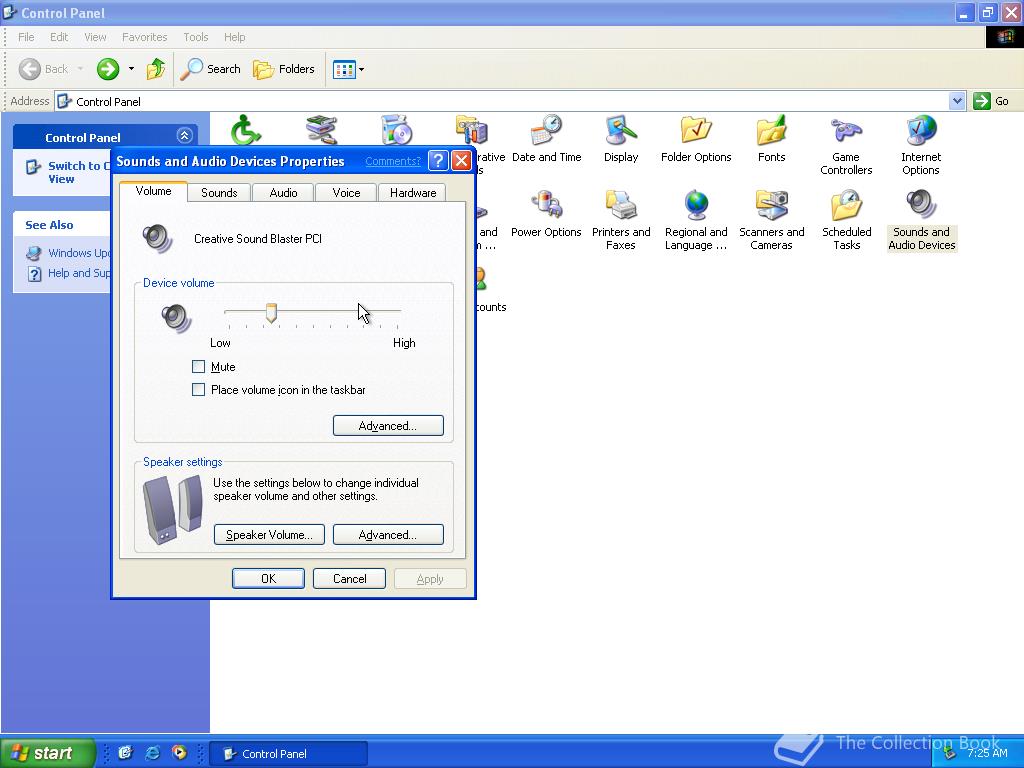Click the Speaker Volume button
This screenshot has height=768, width=1024.
tap(269, 535)
